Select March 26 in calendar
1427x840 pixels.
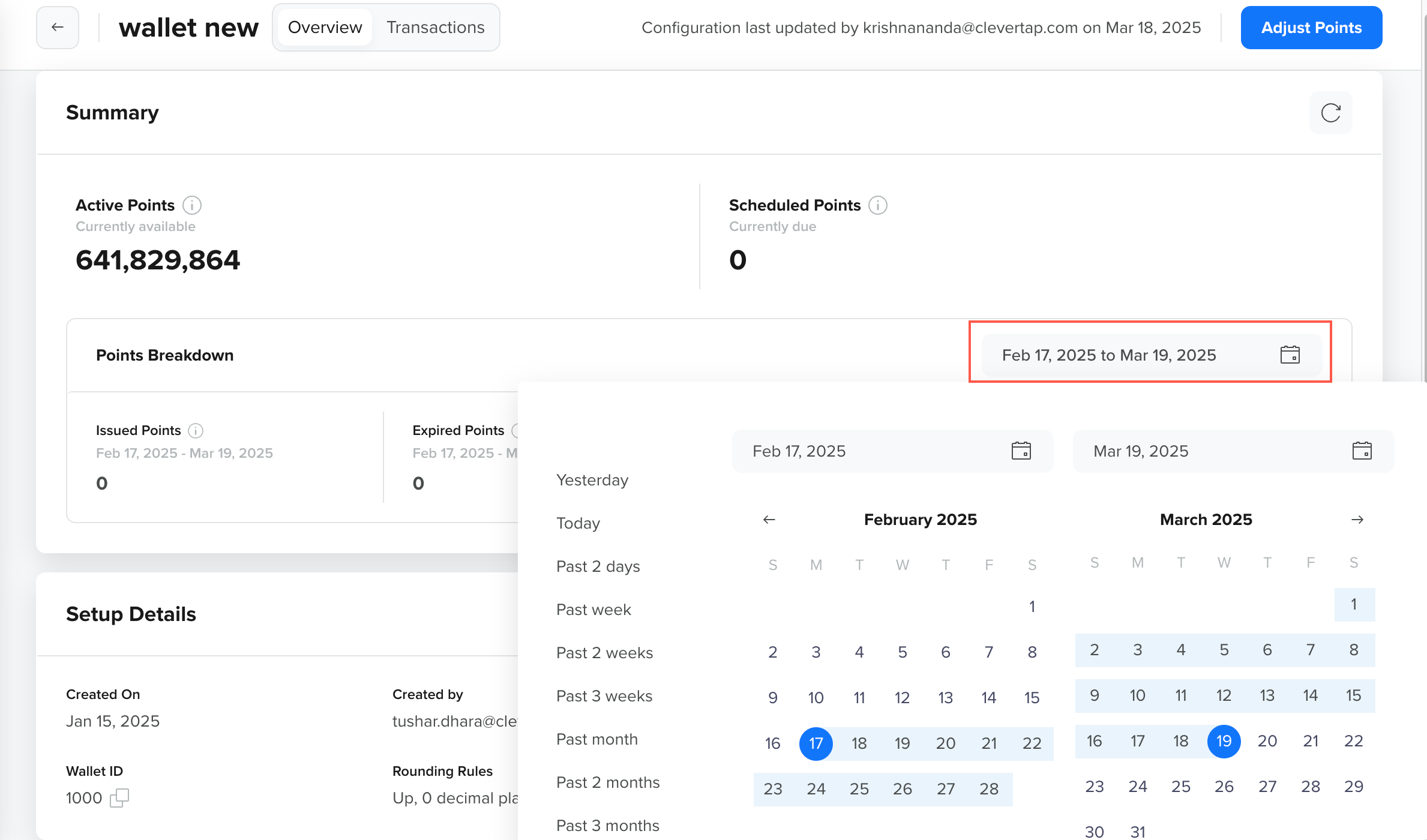point(1224,787)
